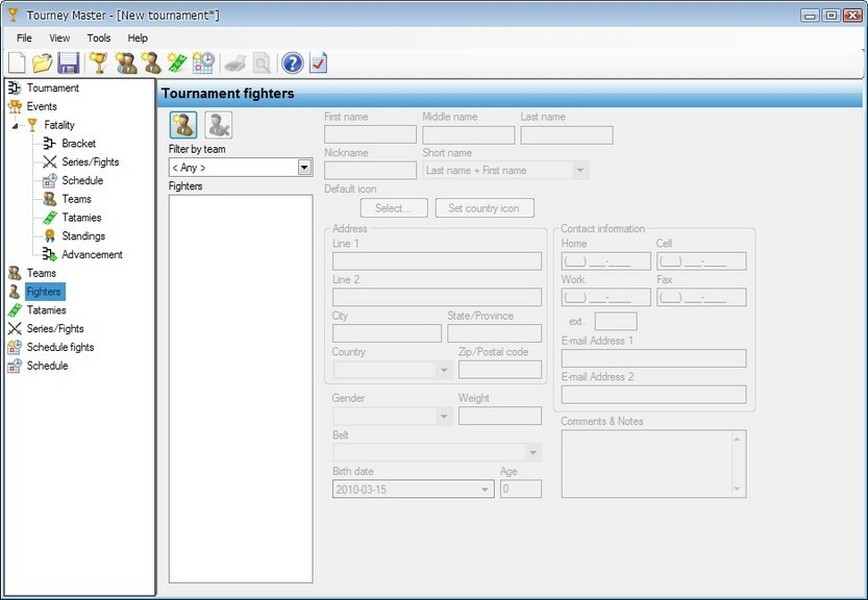Click the printer icon in the toolbar
868x600 pixels.
[235, 63]
